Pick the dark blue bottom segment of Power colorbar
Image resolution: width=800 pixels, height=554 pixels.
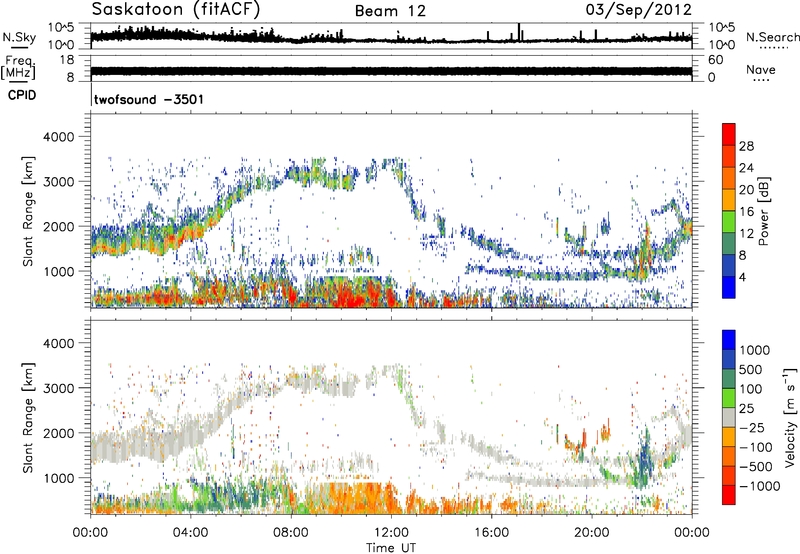pyautogui.click(x=729, y=287)
